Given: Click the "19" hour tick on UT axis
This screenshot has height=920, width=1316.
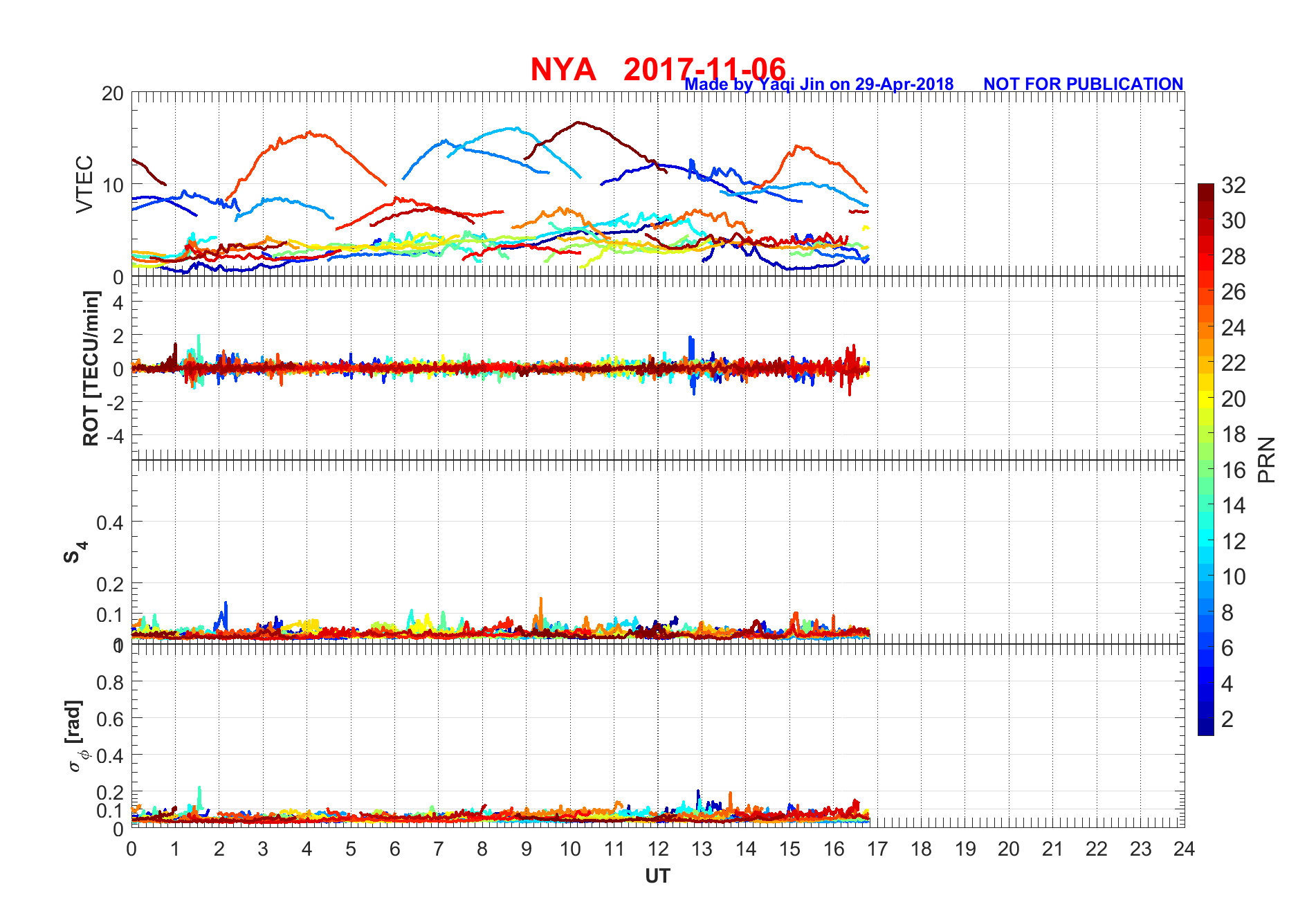Looking at the screenshot, I should click(x=965, y=849).
